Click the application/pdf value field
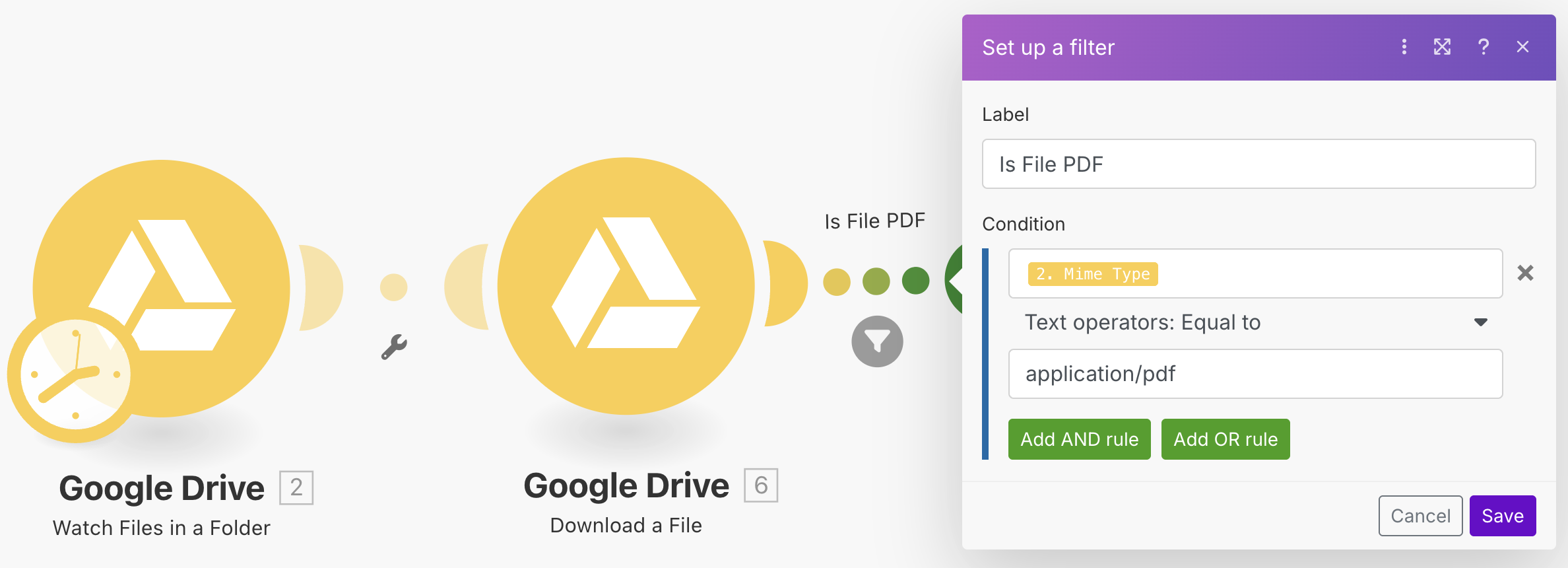 pyautogui.click(x=1255, y=374)
